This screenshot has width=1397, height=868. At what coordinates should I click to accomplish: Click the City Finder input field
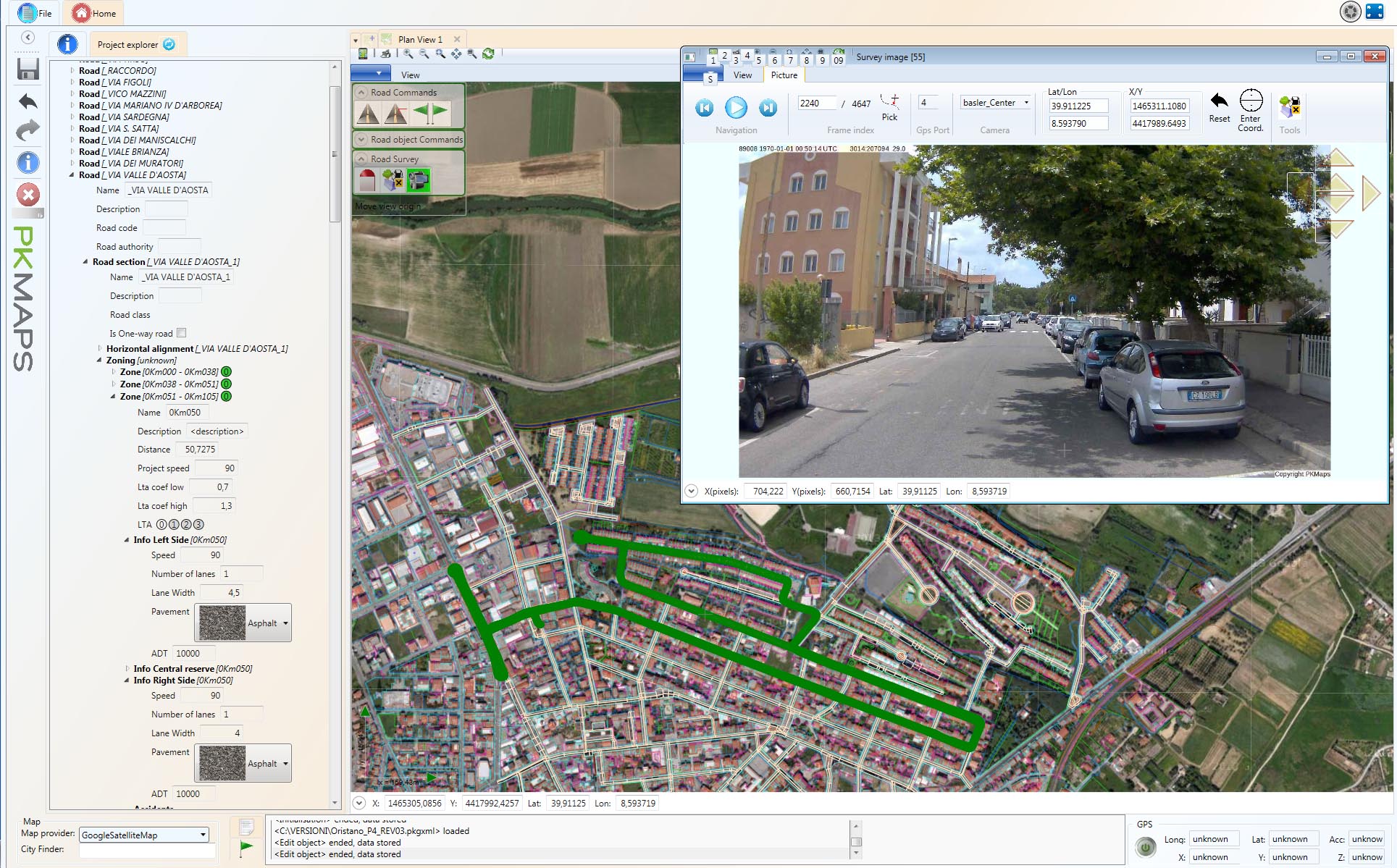[147, 851]
